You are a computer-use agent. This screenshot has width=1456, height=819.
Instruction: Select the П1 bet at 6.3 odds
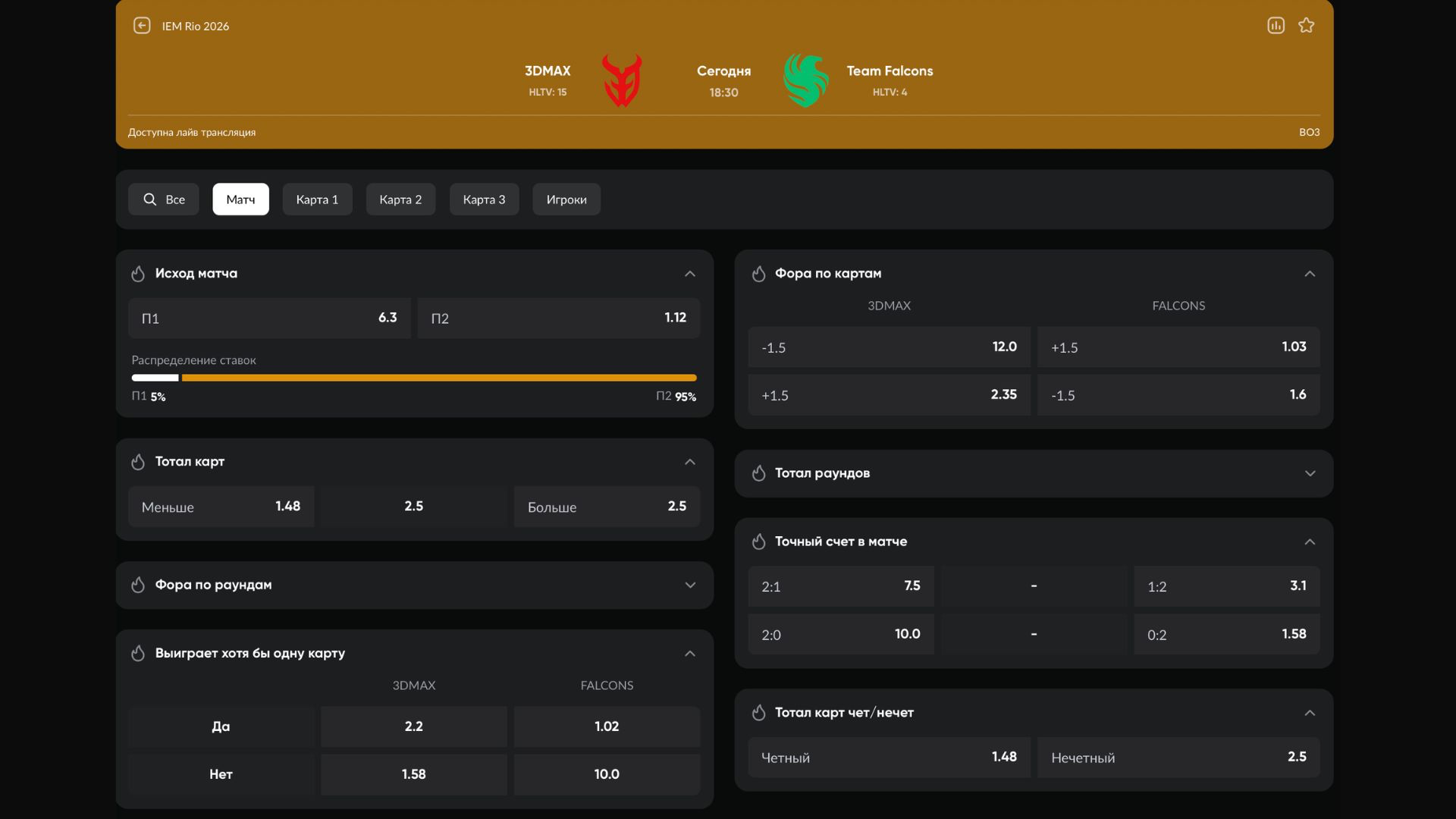[269, 318]
